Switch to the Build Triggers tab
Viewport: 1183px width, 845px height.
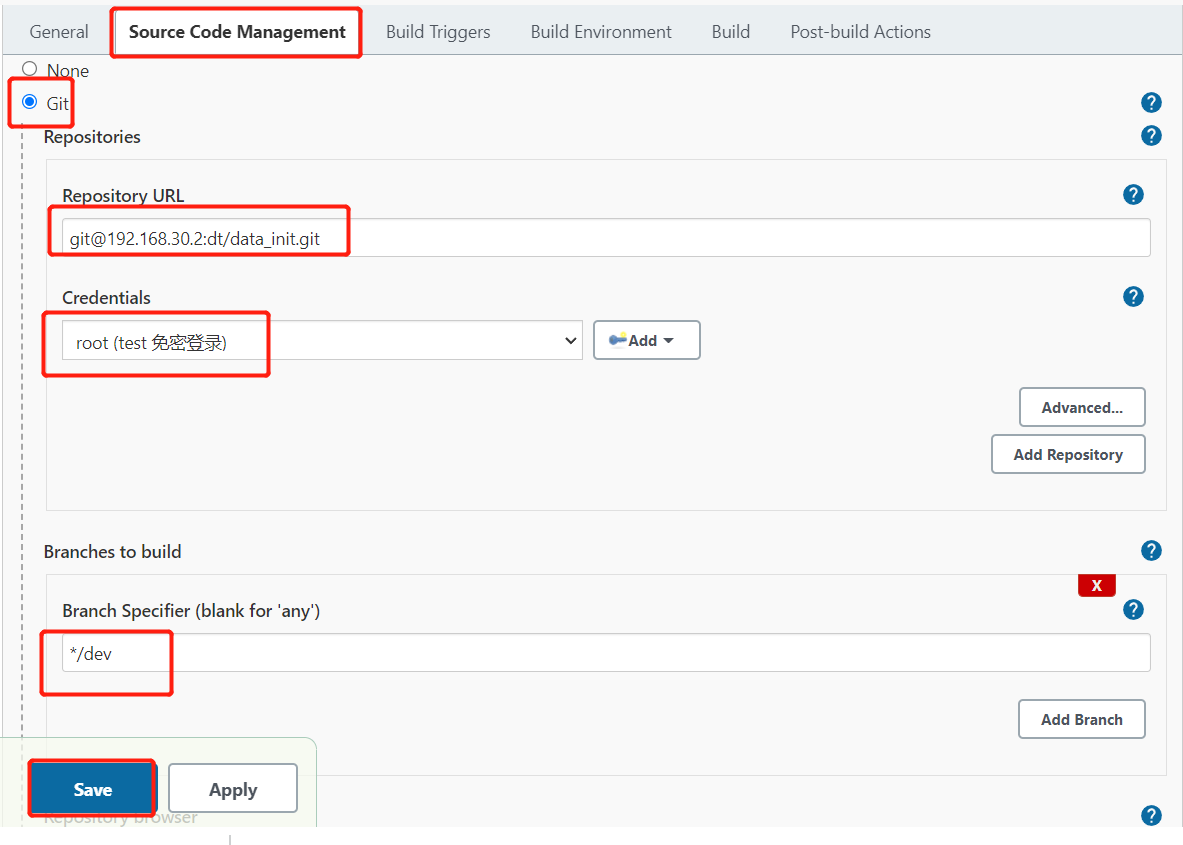click(438, 31)
